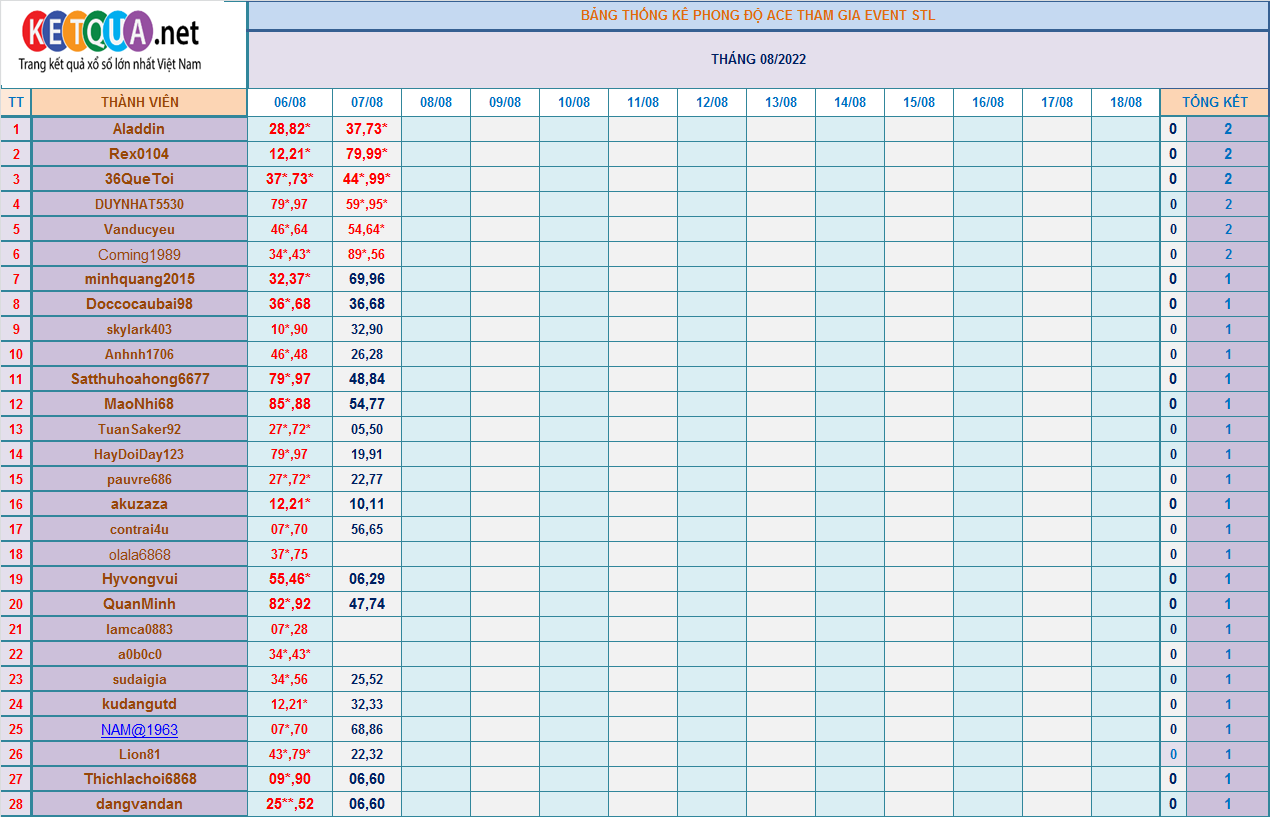Select the table title banner about EVENT STL

(x=758, y=15)
